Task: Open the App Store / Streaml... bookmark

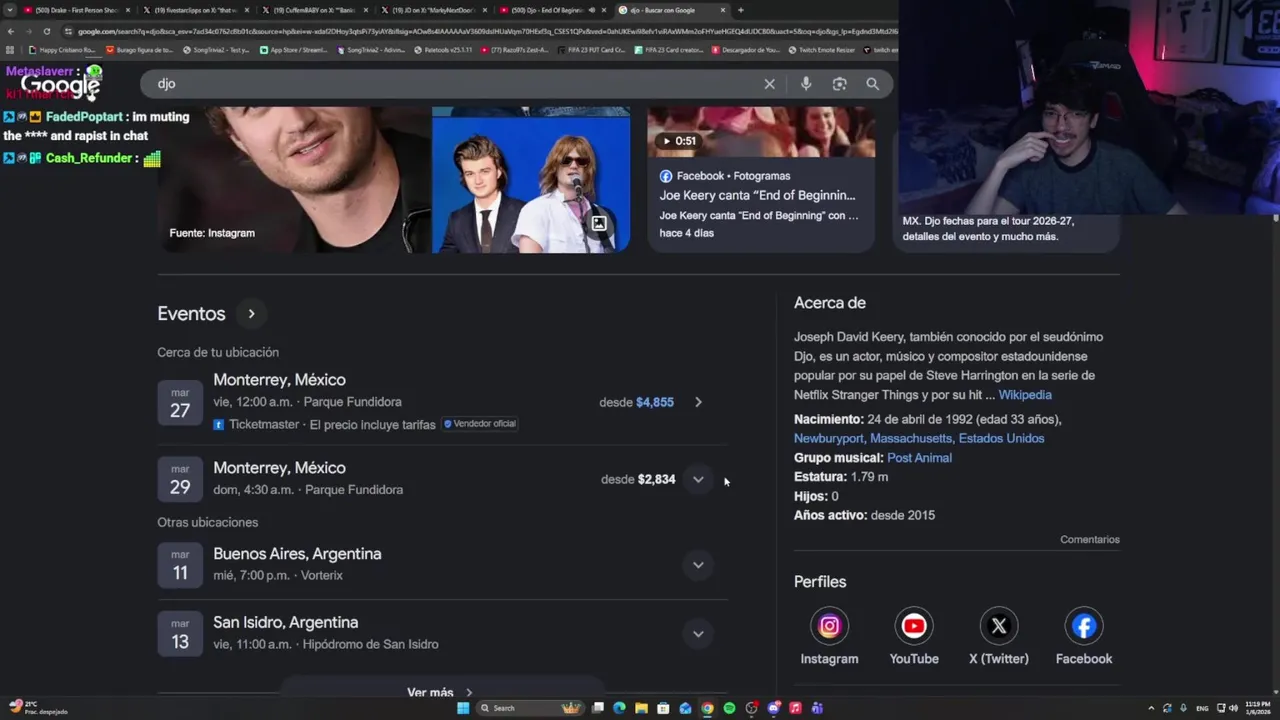Action: click(x=293, y=49)
